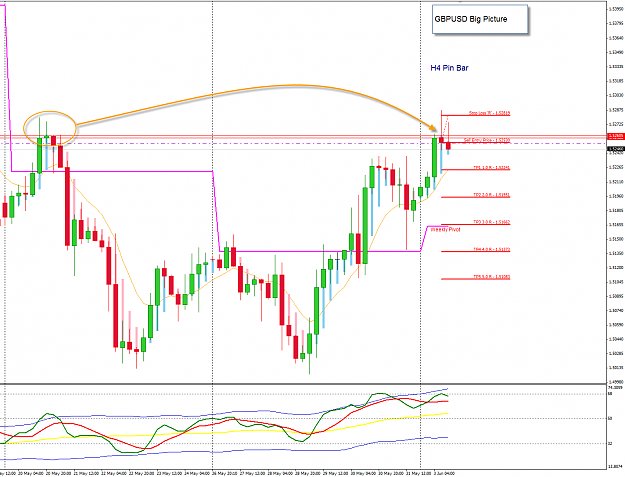Select the H4 Pin Bar text label

(x=449, y=68)
